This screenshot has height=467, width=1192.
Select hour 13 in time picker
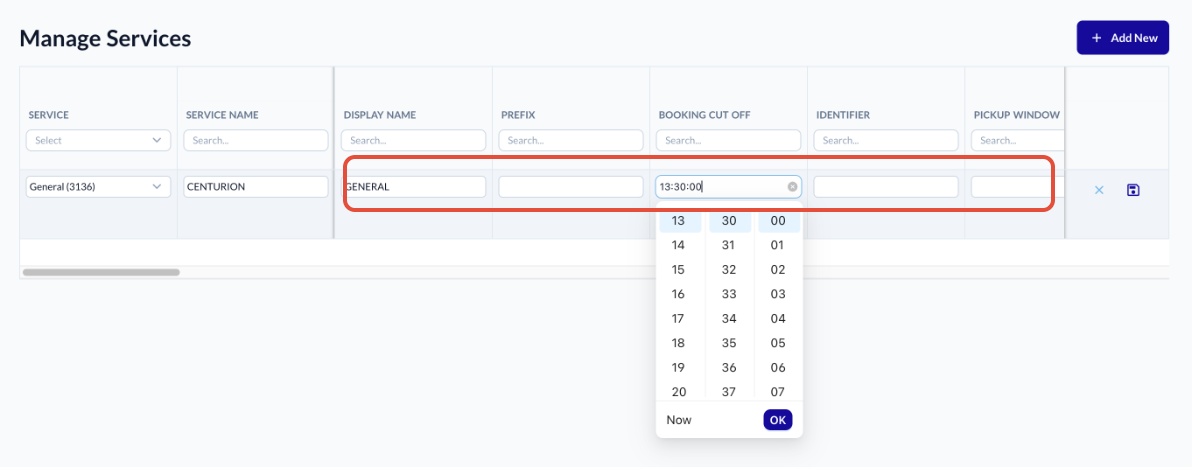[680, 221]
